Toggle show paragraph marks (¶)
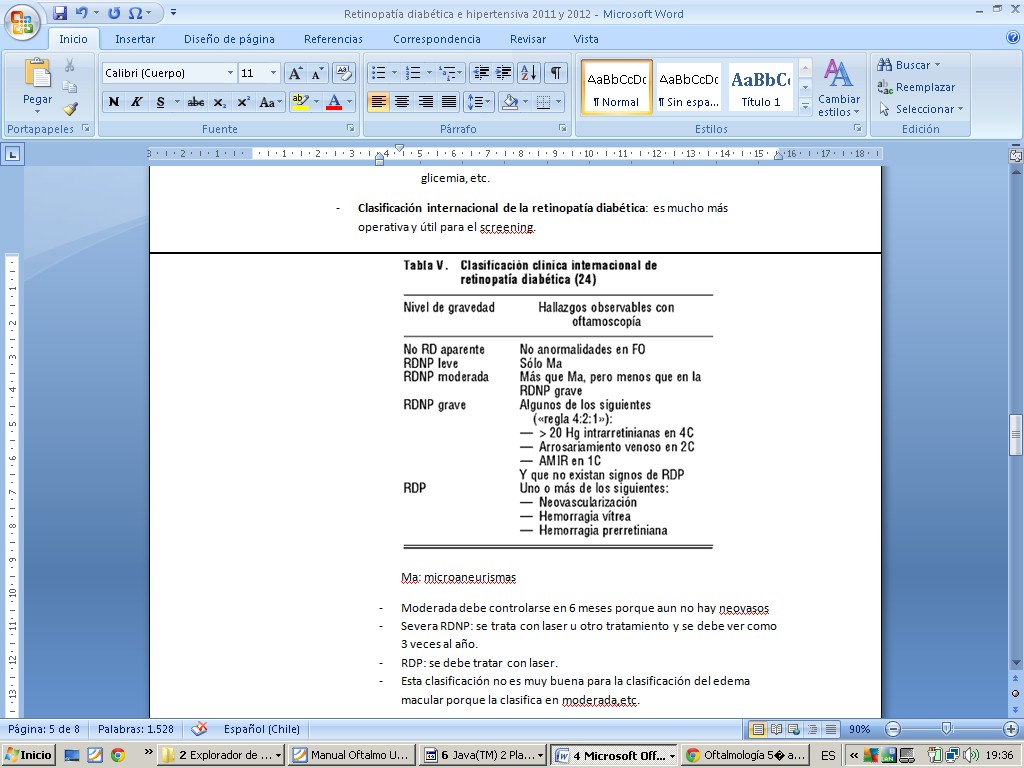The image size is (1024, 768). 555,73
